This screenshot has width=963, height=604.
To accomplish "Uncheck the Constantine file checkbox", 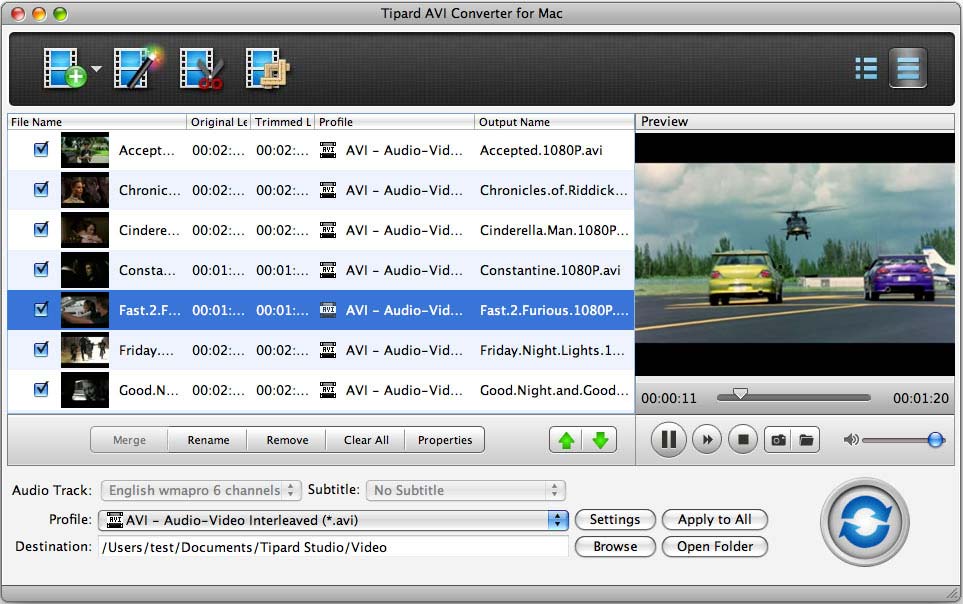I will pos(41,269).
